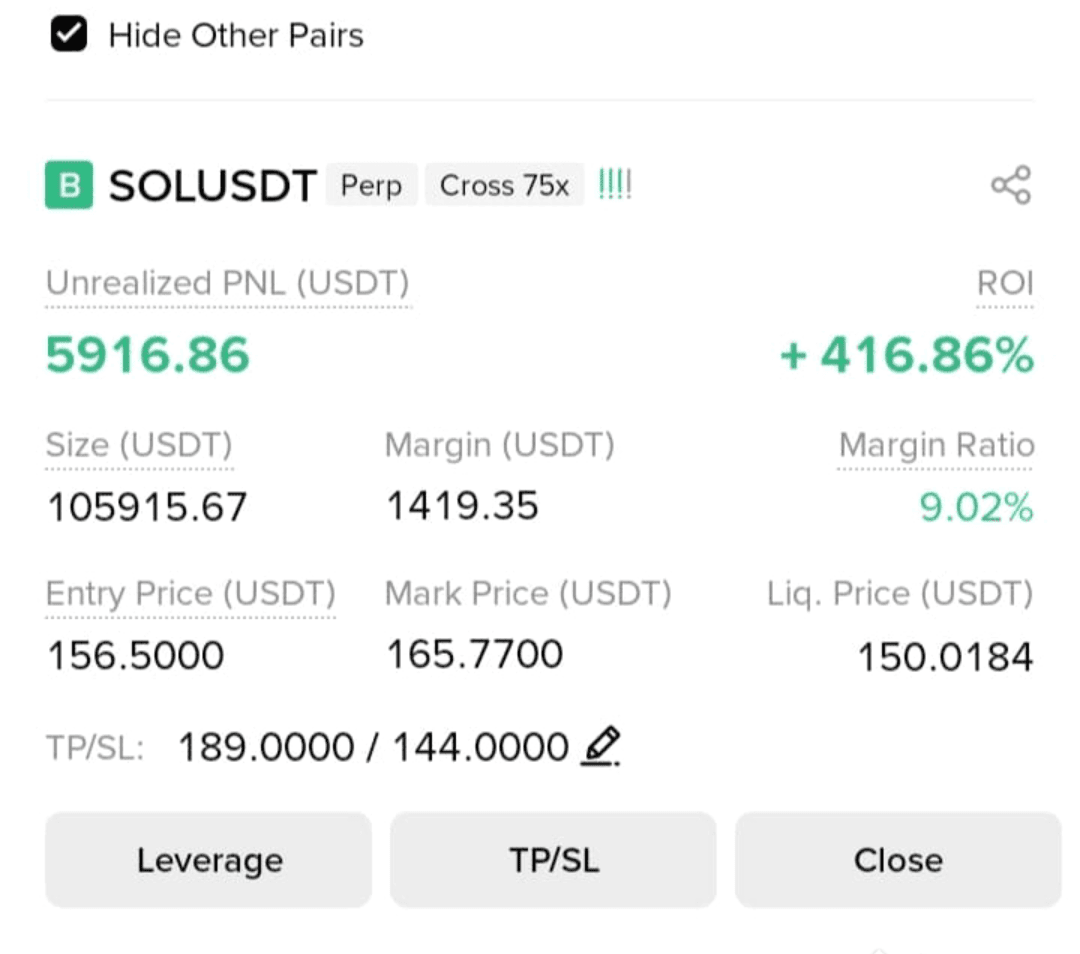Viewport: 1080px width, 954px height.
Task: Tap the Cross 75x margin mode tag
Action: pyautogui.click(x=504, y=185)
